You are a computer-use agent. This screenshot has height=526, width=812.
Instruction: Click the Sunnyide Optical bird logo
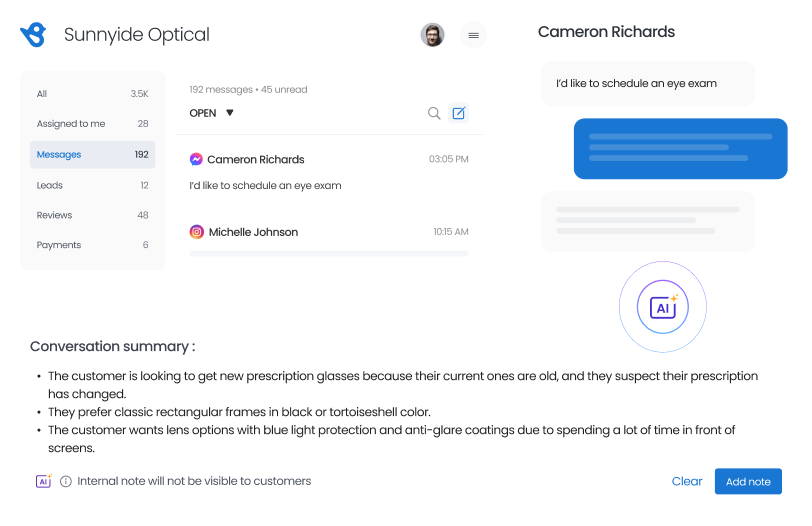tap(33, 35)
